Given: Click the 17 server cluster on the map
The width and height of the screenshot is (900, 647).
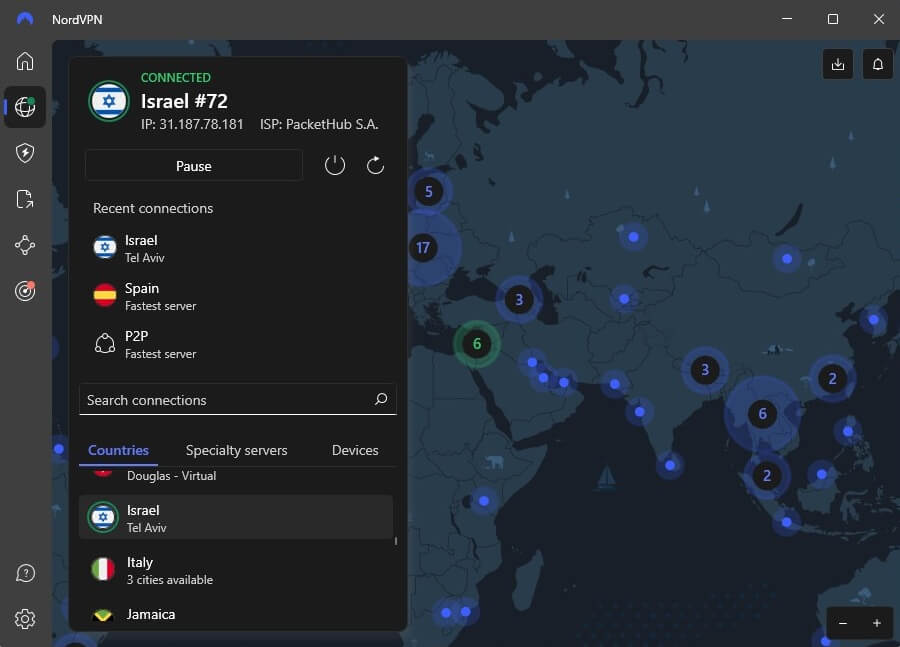Looking at the screenshot, I should (423, 248).
